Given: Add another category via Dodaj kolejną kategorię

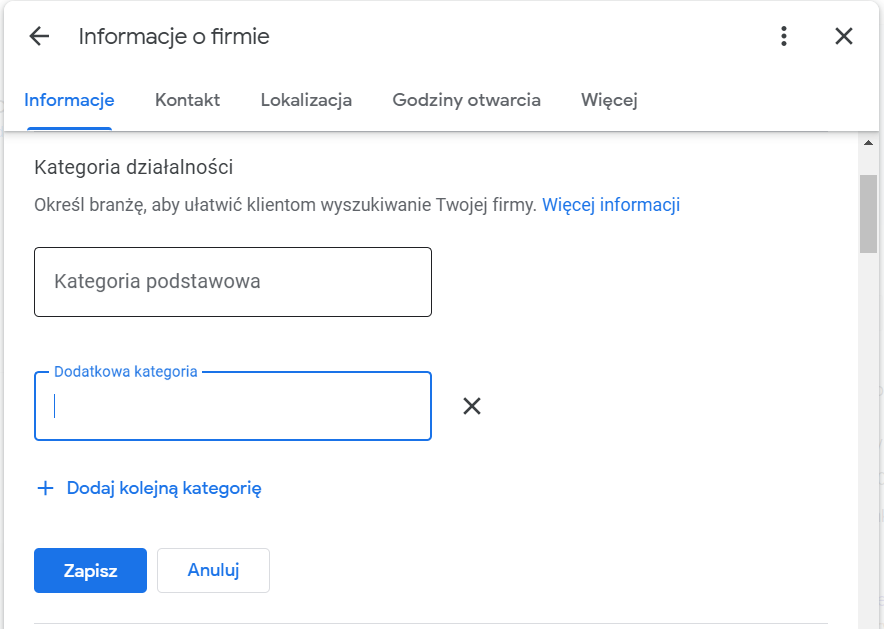Looking at the screenshot, I should [x=163, y=488].
